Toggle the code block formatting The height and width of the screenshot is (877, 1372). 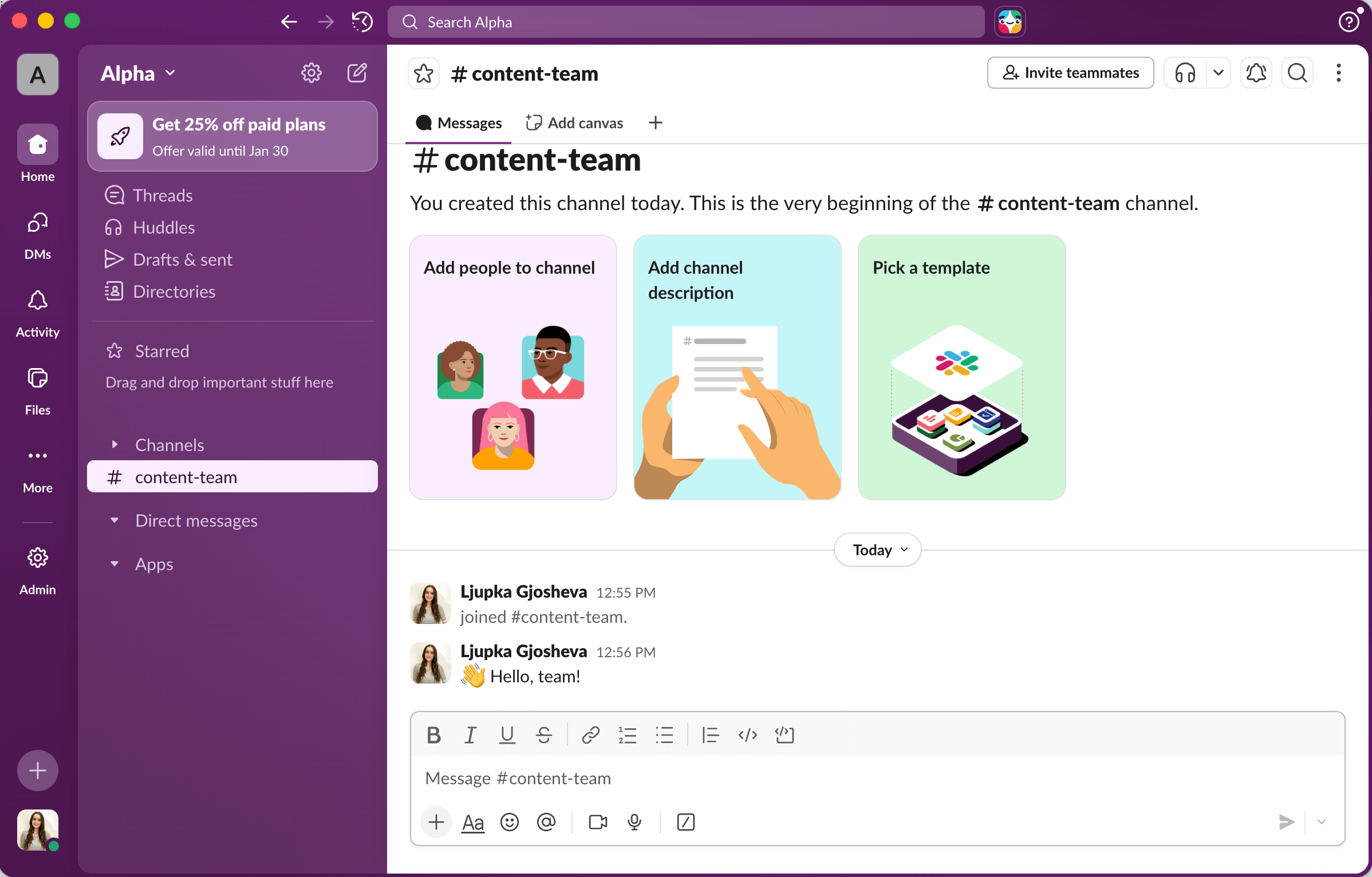[784, 735]
